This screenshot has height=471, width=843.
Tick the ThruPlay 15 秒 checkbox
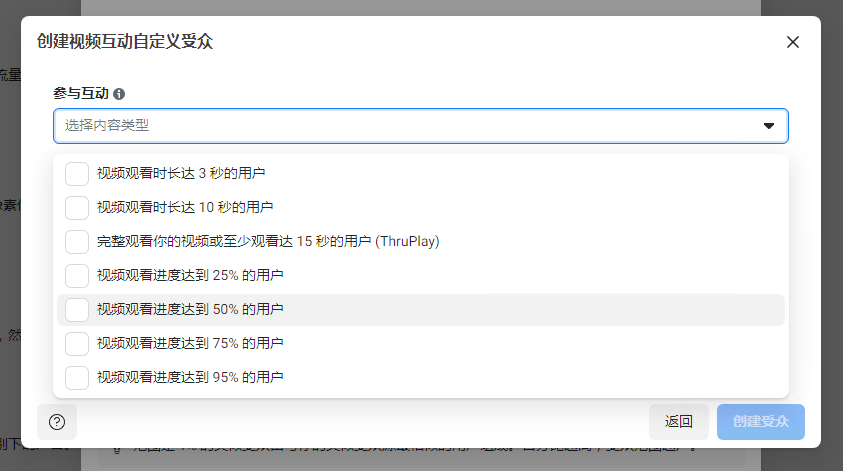(x=77, y=241)
